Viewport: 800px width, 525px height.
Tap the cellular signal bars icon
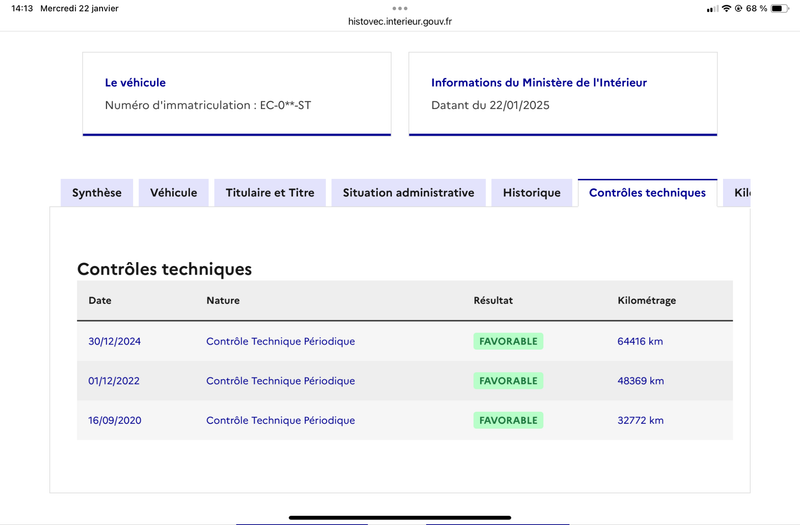pos(712,9)
